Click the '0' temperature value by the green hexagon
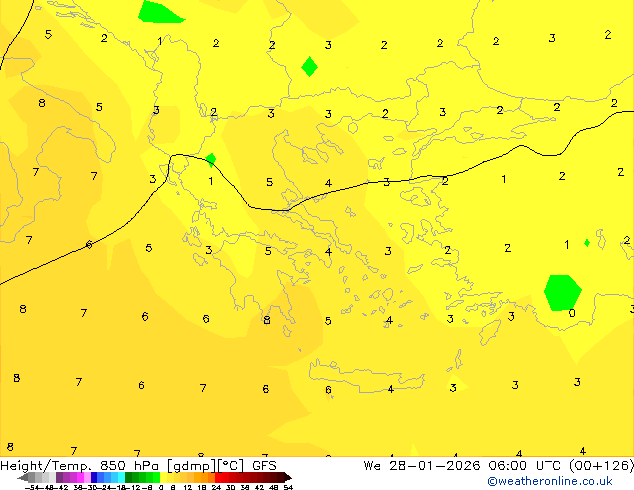The width and height of the screenshot is (634, 490). click(x=572, y=313)
